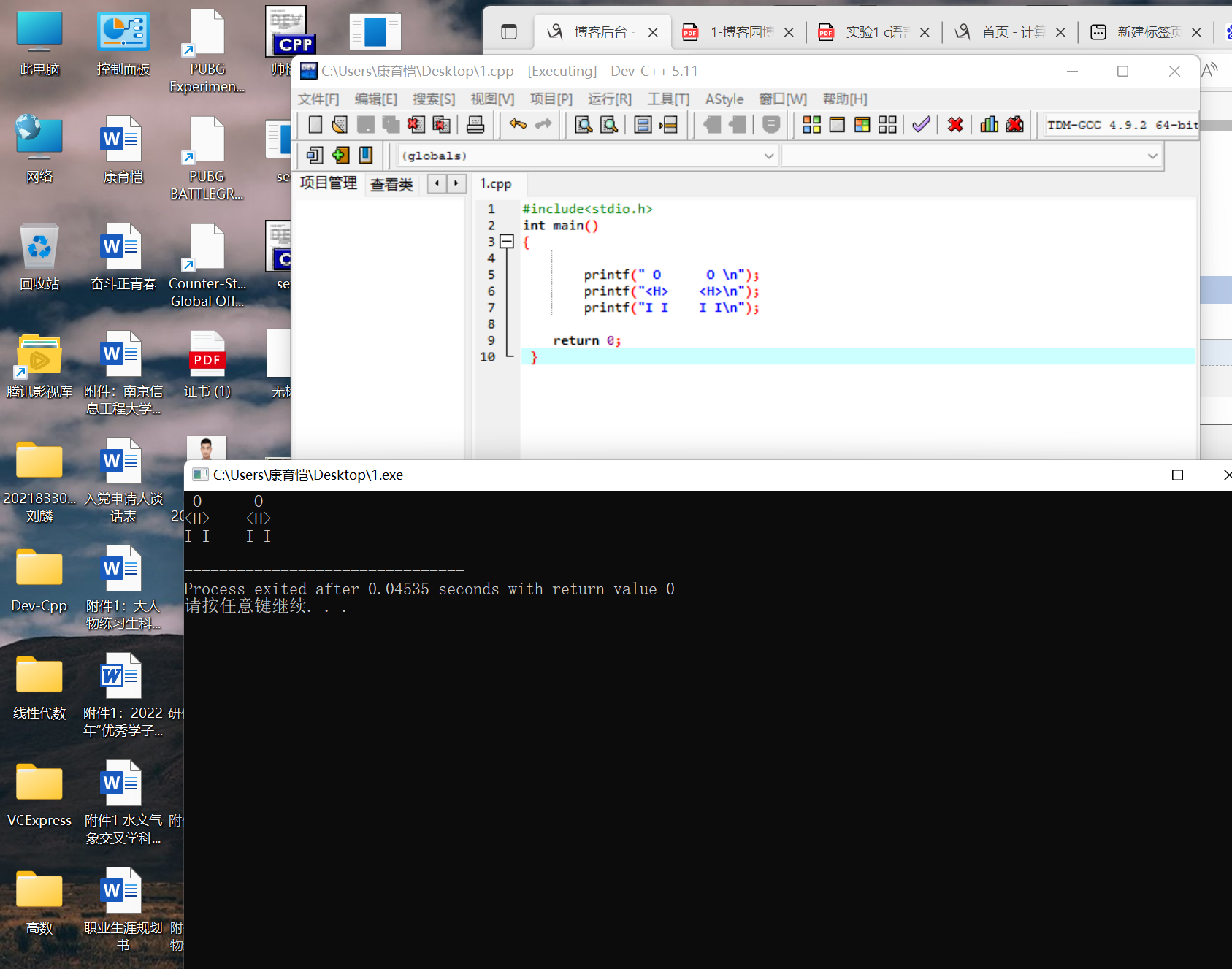Close the 实验1 c语言 browser tab
The image size is (1232, 969).
[925, 32]
